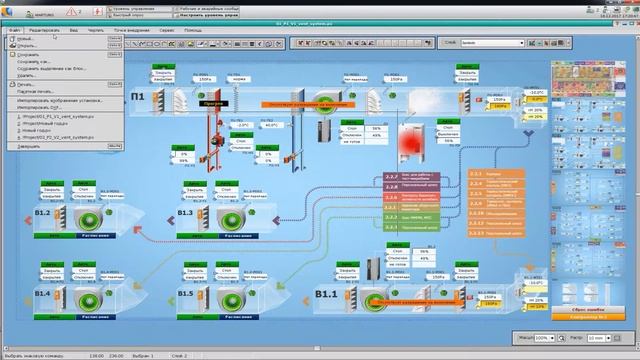This screenshot has width=640, height=360.
Task: Click the dark frequency converter cabinet under П1
Action: click(x=324, y=131)
